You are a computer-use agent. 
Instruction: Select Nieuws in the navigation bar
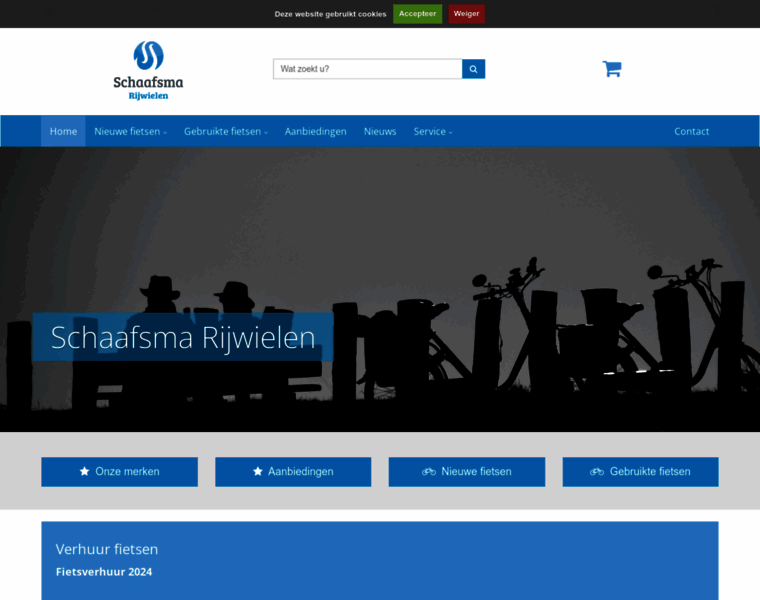[380, 131]
